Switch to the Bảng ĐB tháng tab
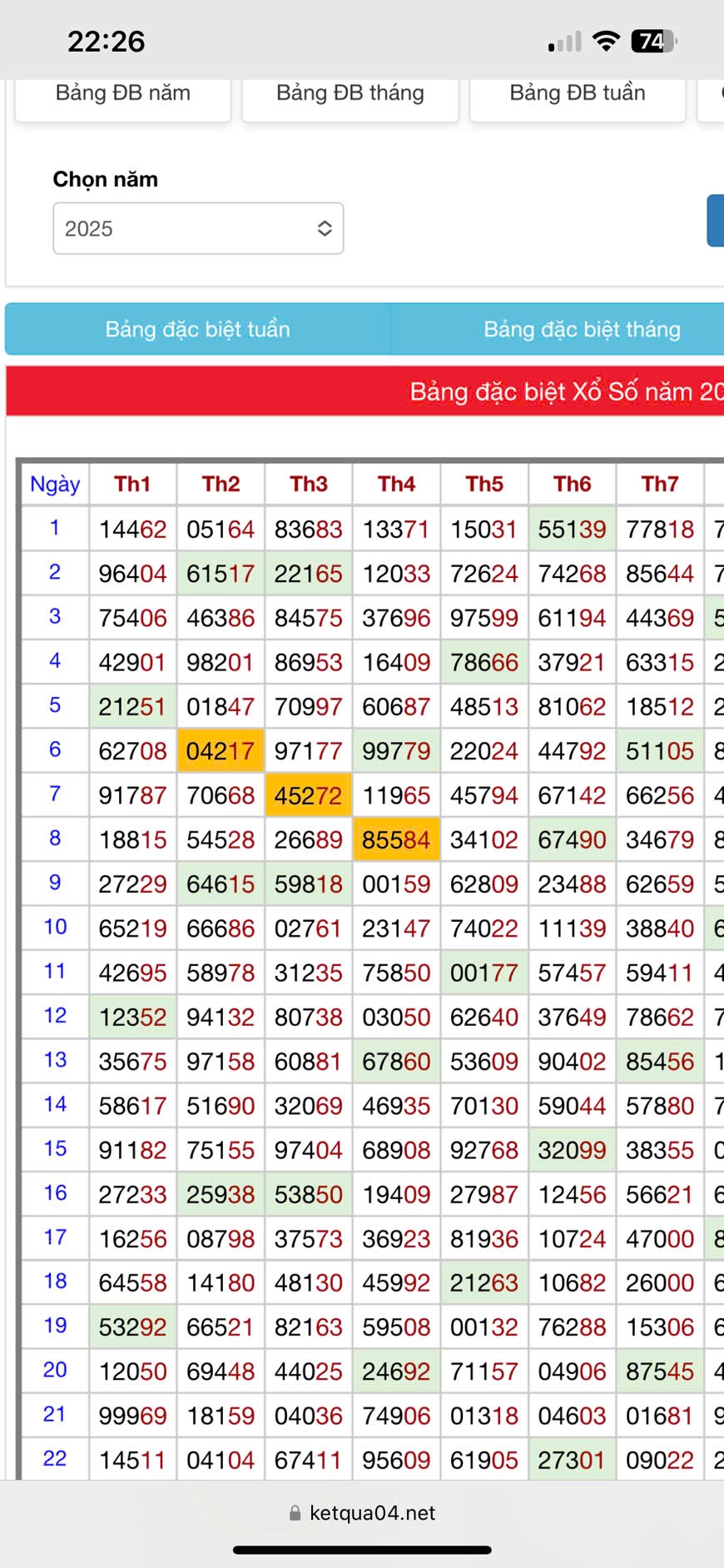 pos(350,93)
